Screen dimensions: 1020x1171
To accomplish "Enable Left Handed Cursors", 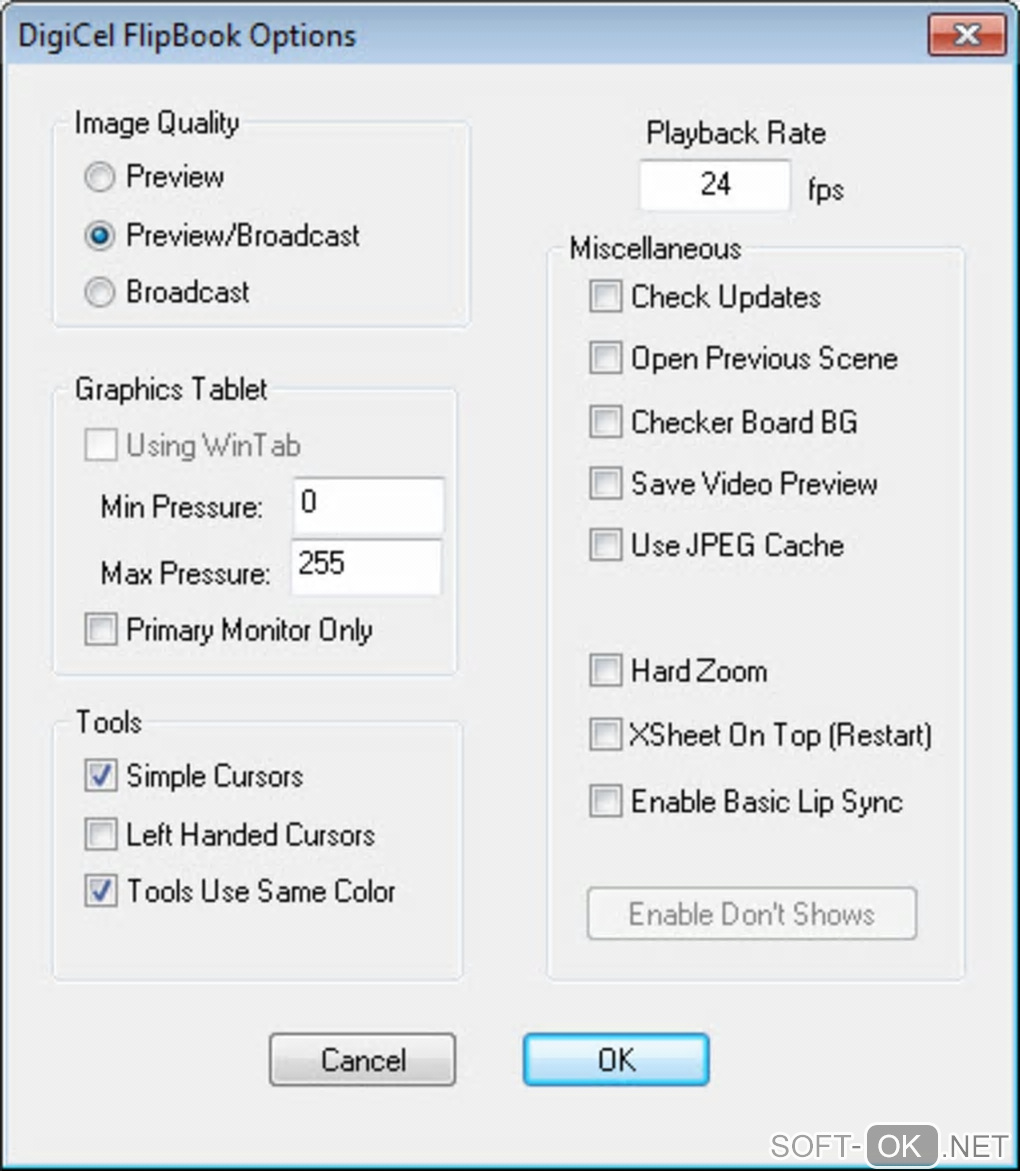I will [x=101, y=835].
